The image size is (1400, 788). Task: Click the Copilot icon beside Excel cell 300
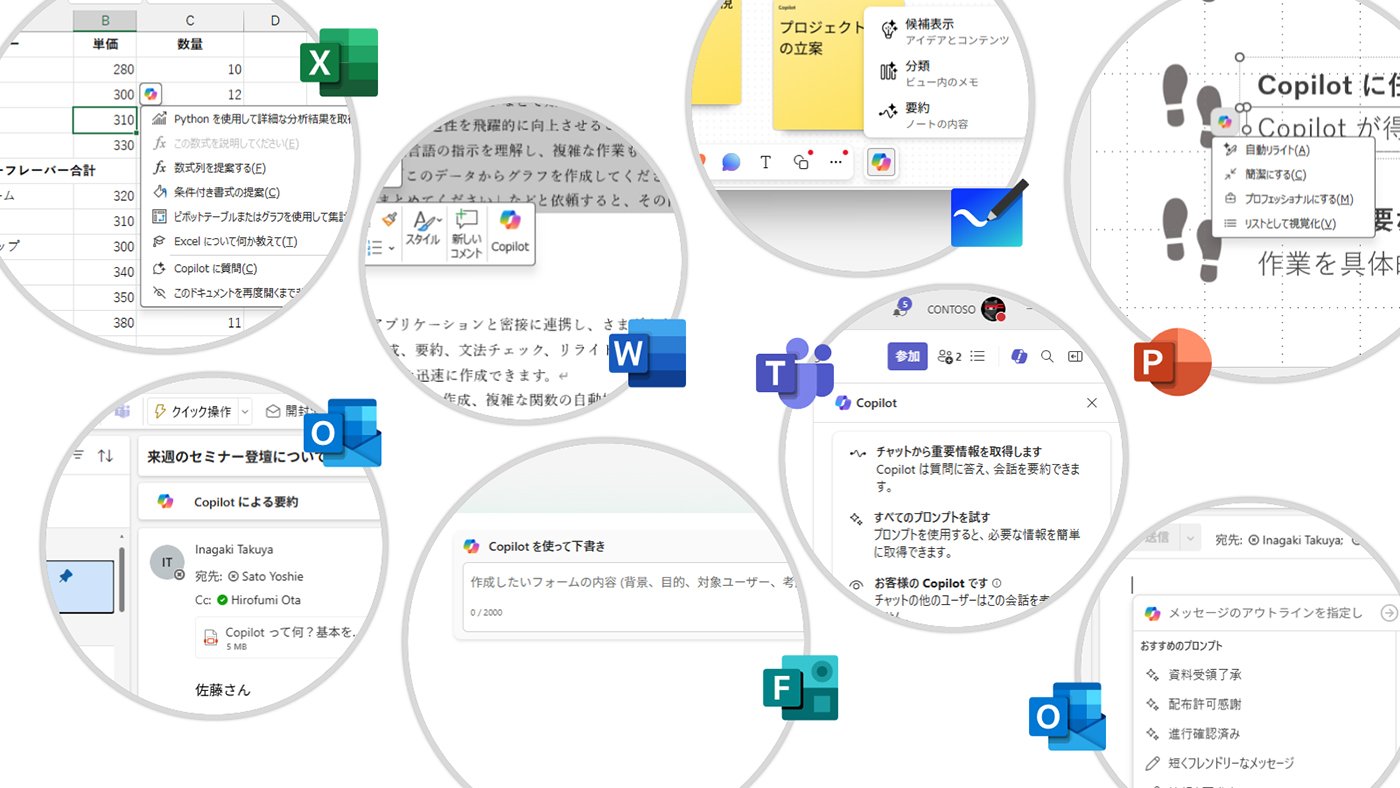click(x=150, y=94)
